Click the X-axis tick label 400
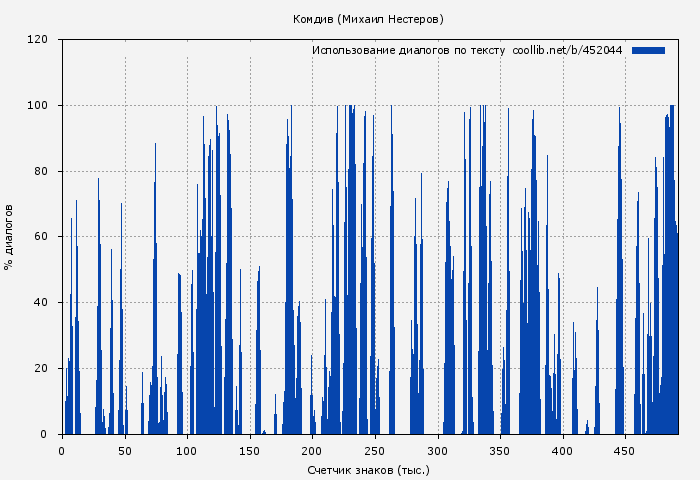 click(x=562, y=451)
